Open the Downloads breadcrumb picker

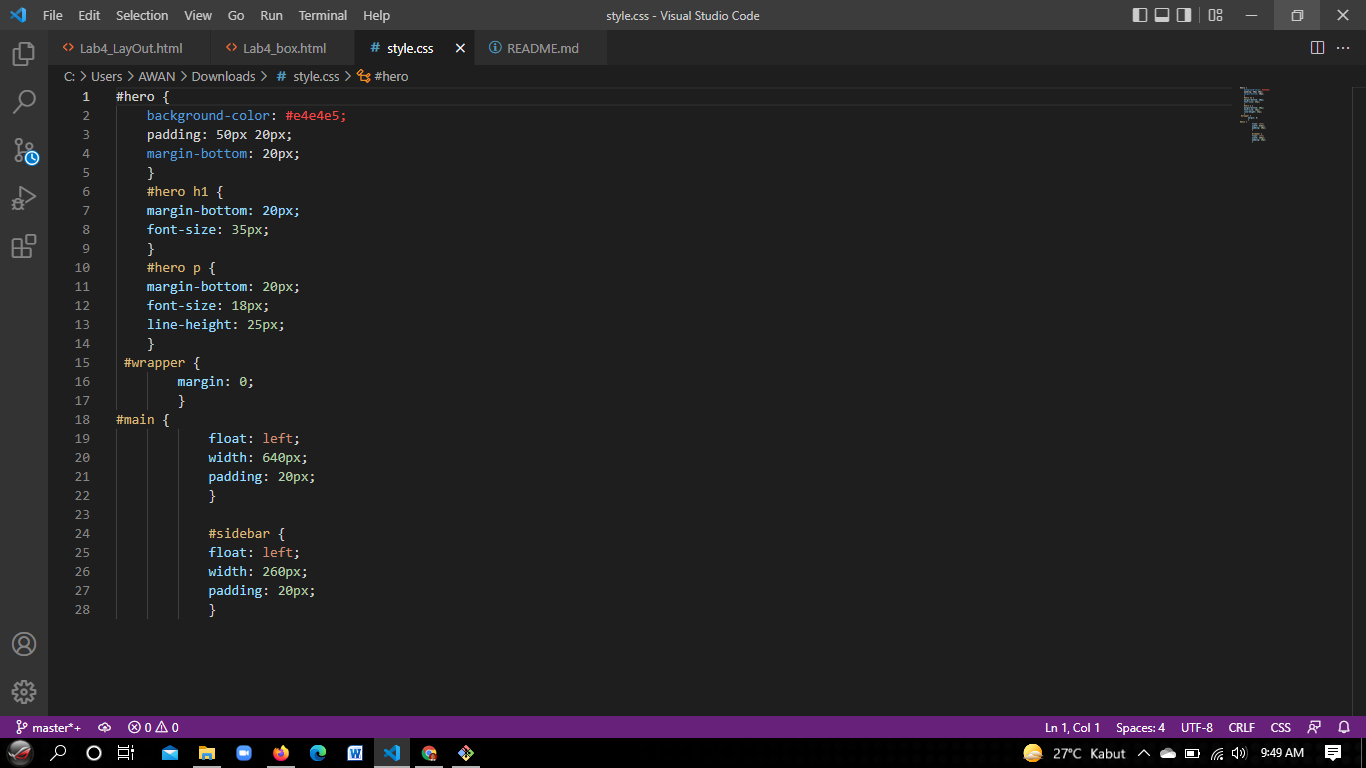click(222, 75)
